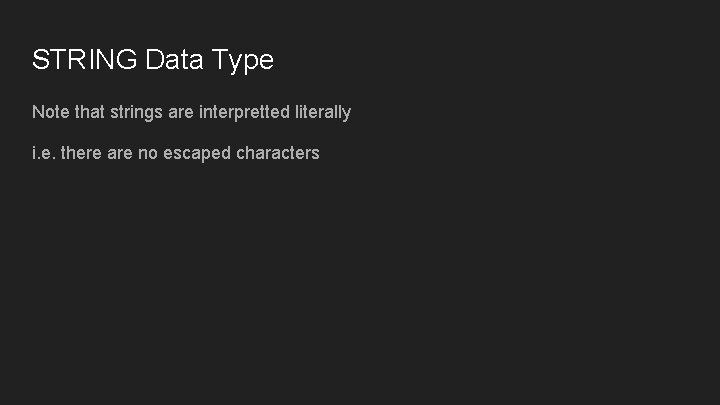The width and height of the screenshot is (720, 405).
Task: Click the "i.e." abbreviation
Action: pyautogui.click(x=43, y=153)
